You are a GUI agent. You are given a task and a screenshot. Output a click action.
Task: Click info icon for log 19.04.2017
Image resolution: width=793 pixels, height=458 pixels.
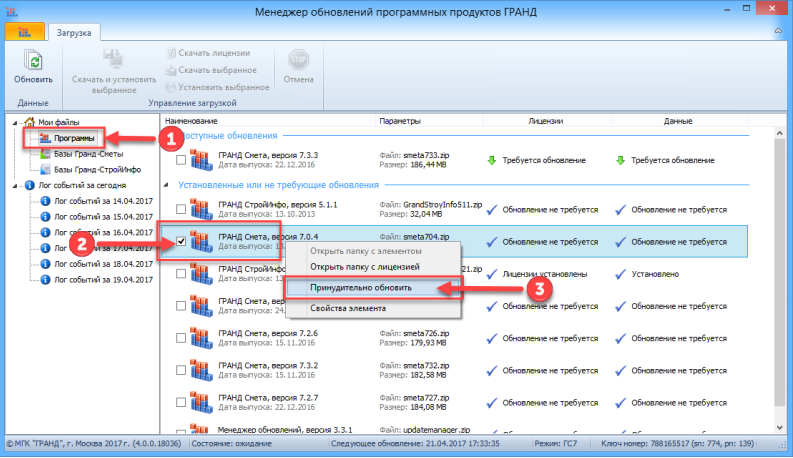point(46,280)
